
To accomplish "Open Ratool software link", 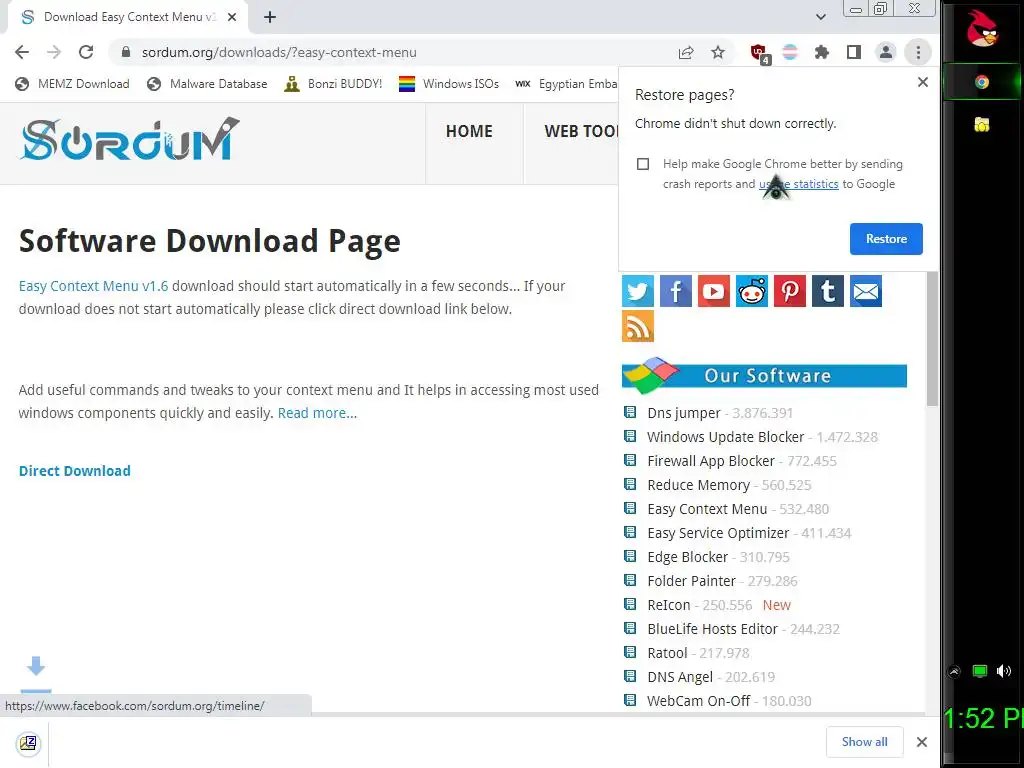I will click(x=667, y=653).
